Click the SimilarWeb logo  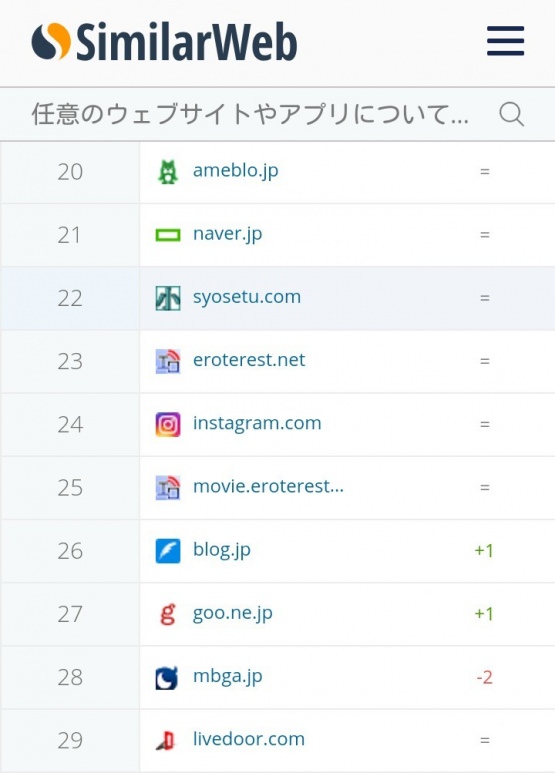tap(164, 42)
